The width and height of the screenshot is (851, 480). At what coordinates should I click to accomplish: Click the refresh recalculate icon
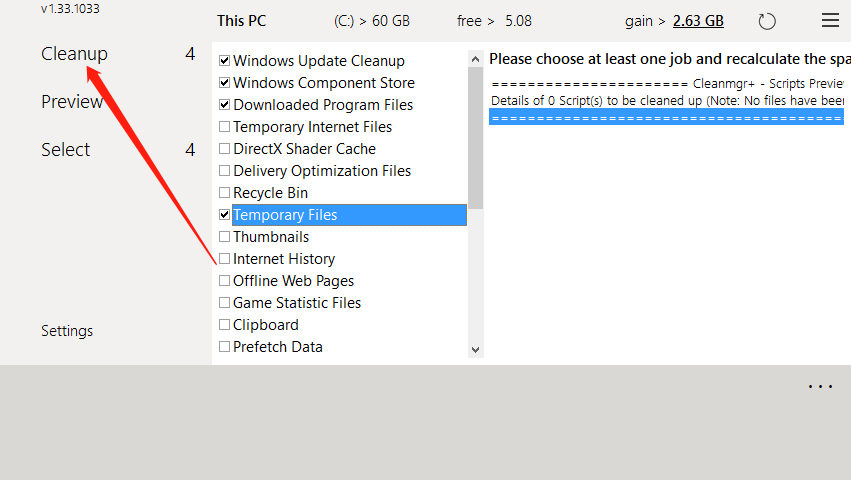pyautogui.click(x=767, y=21)
